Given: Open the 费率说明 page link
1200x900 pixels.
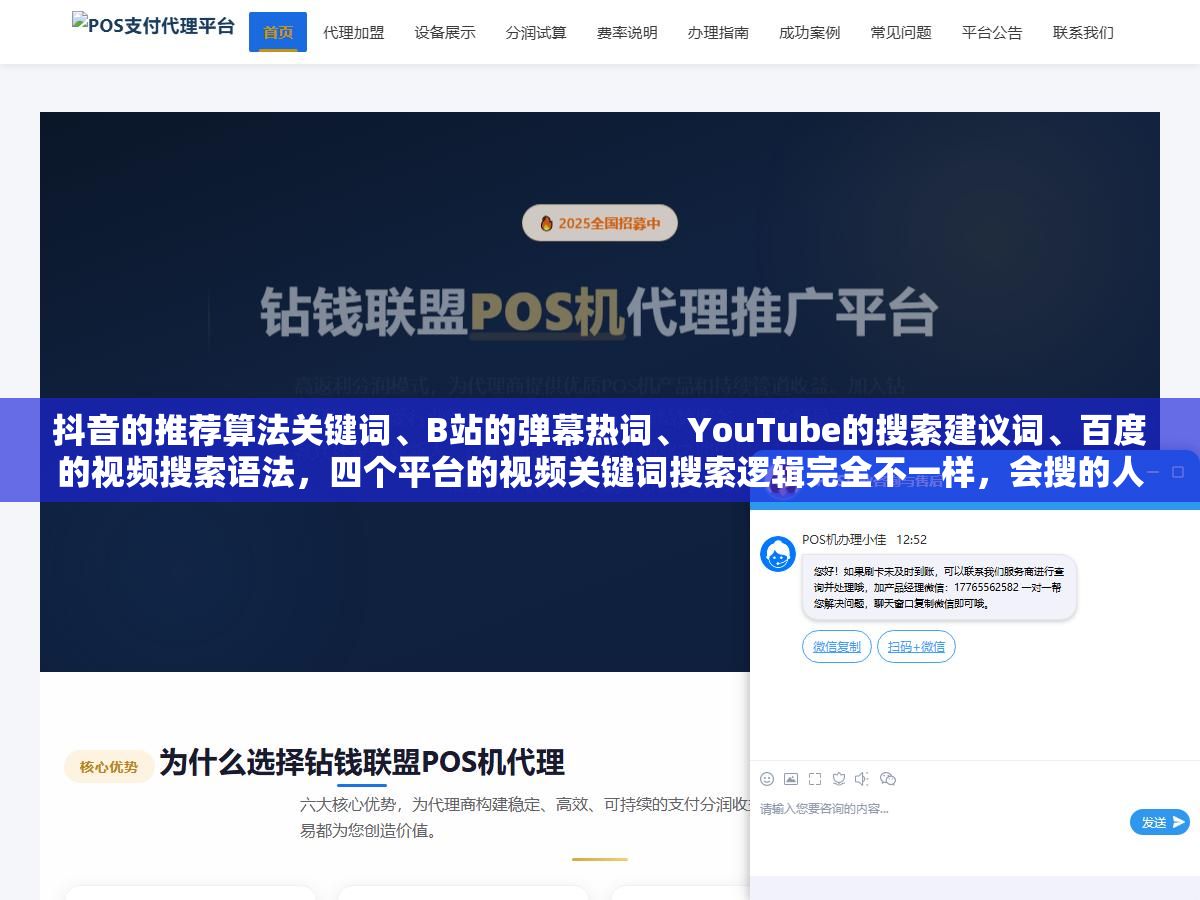Looking at the screenshot, I should [627, 32].
